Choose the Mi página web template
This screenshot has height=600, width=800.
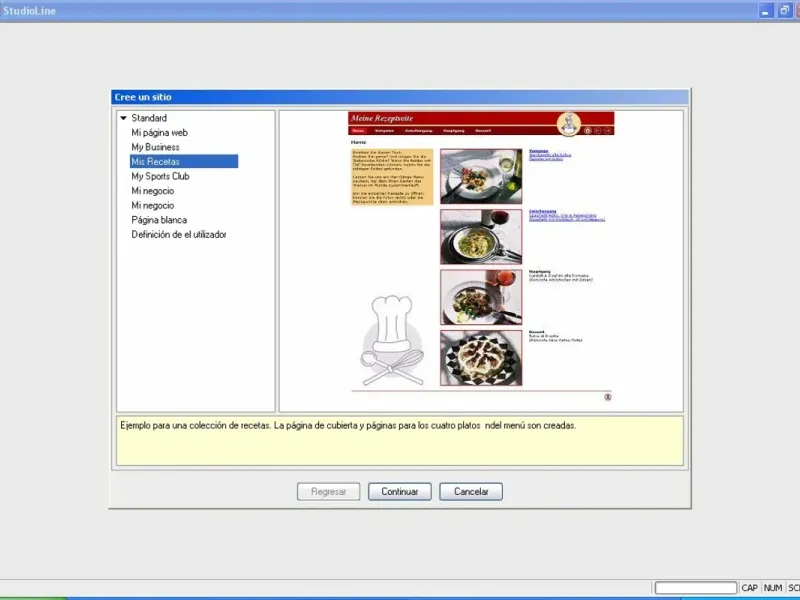160,133
